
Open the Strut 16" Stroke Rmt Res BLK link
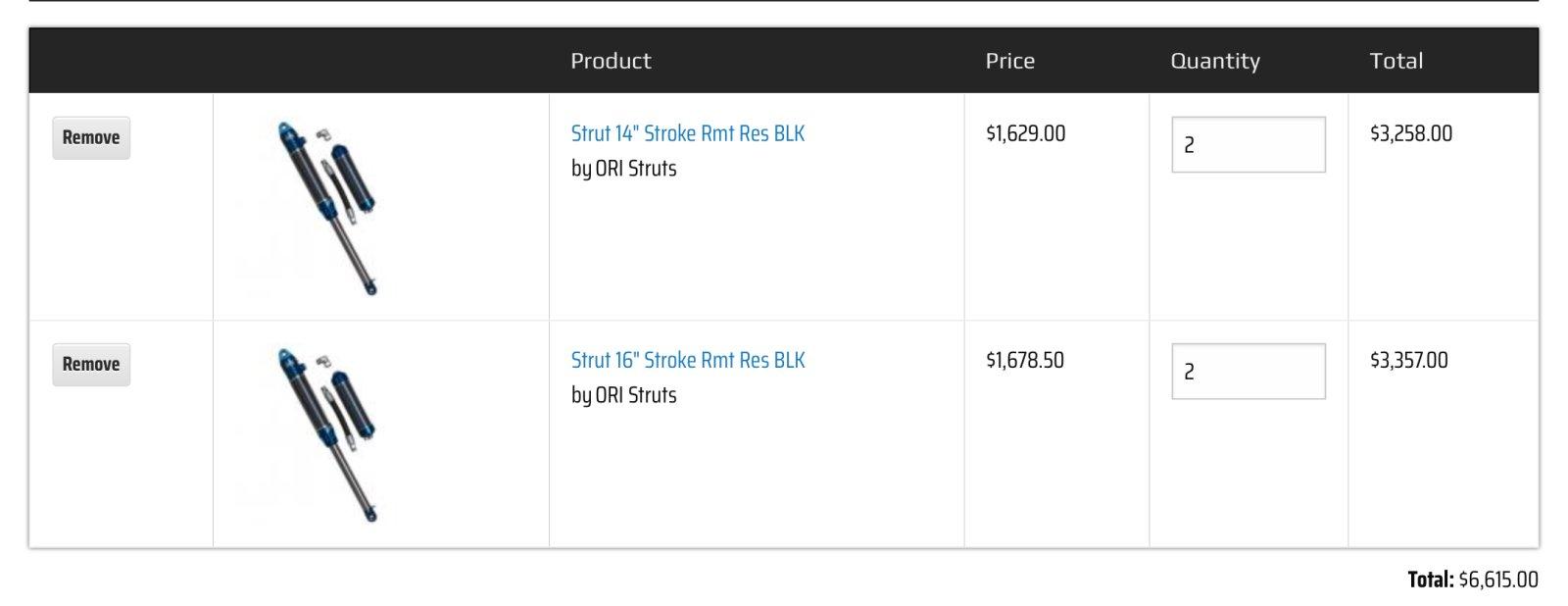(x=687, y=360)
